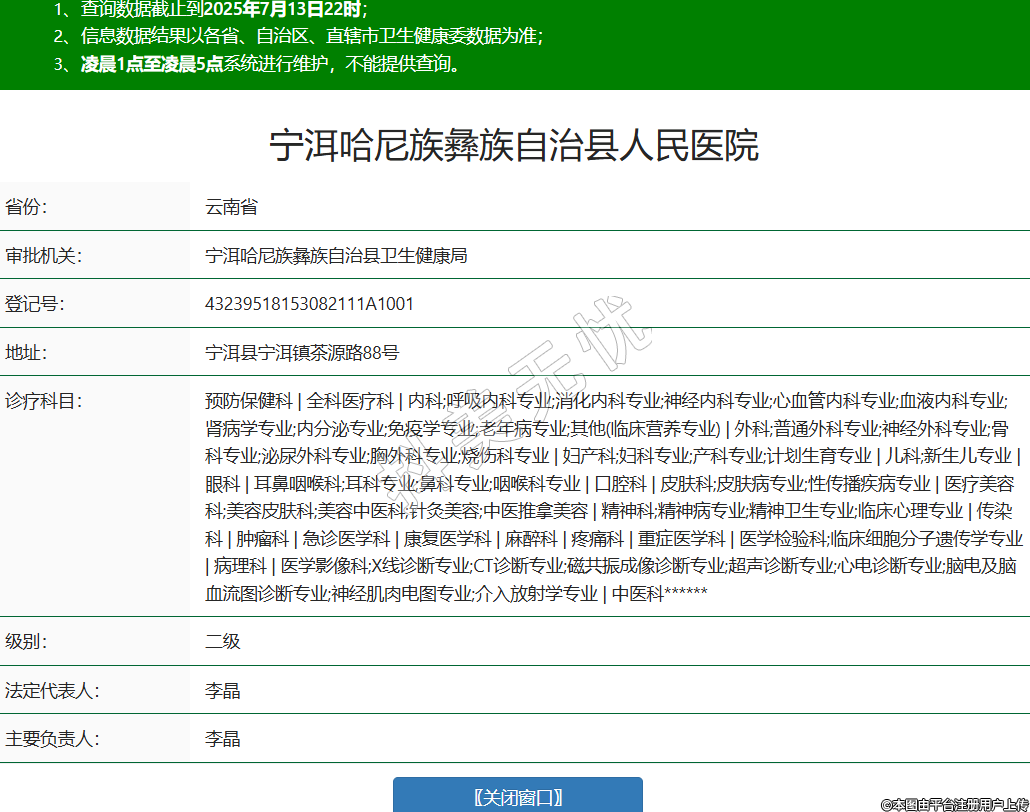
Task: Click the data cutoff date 2025年7月13日22时
Action: coord(283,10)
